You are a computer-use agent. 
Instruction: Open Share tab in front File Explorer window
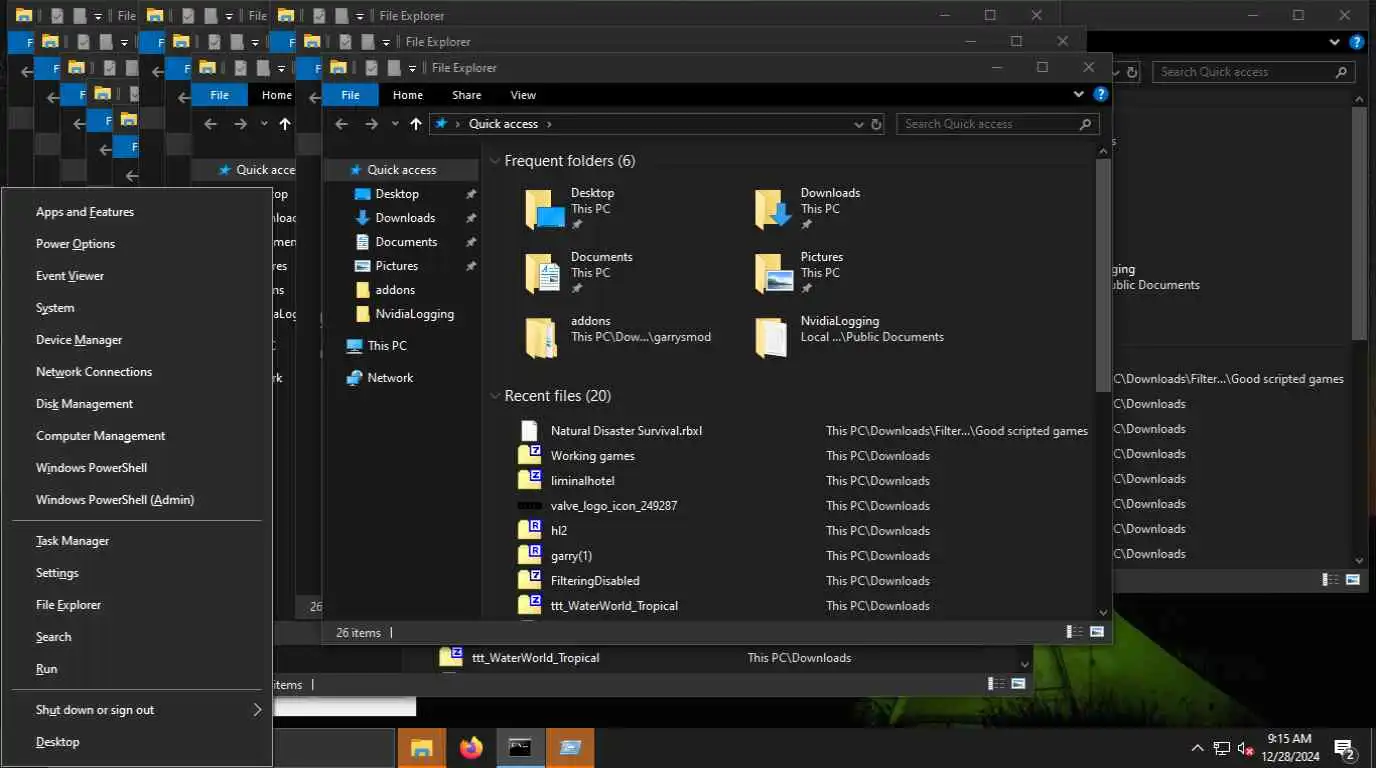pyautogui.click(x=467, y=95)
